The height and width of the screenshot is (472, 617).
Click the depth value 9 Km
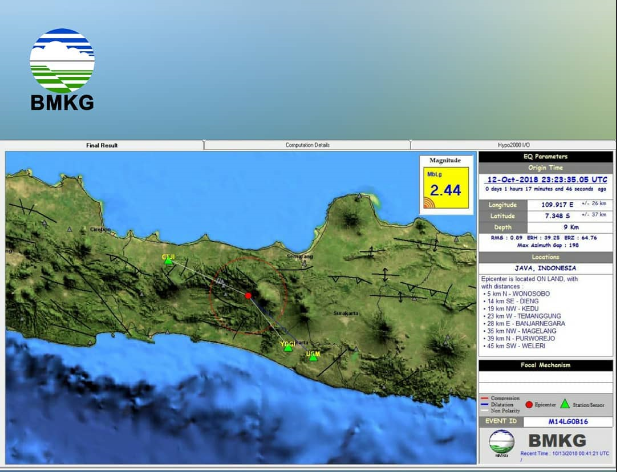(571, 227)
